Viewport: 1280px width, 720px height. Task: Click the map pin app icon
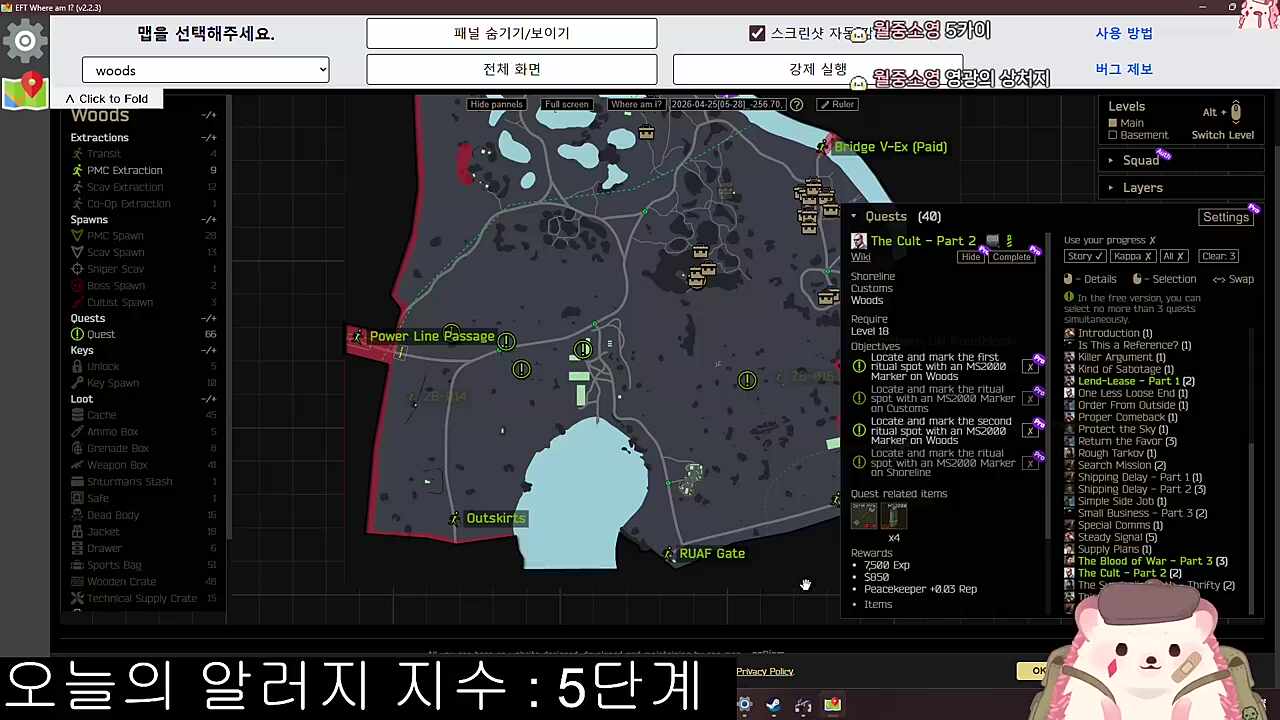coord(25,91)
